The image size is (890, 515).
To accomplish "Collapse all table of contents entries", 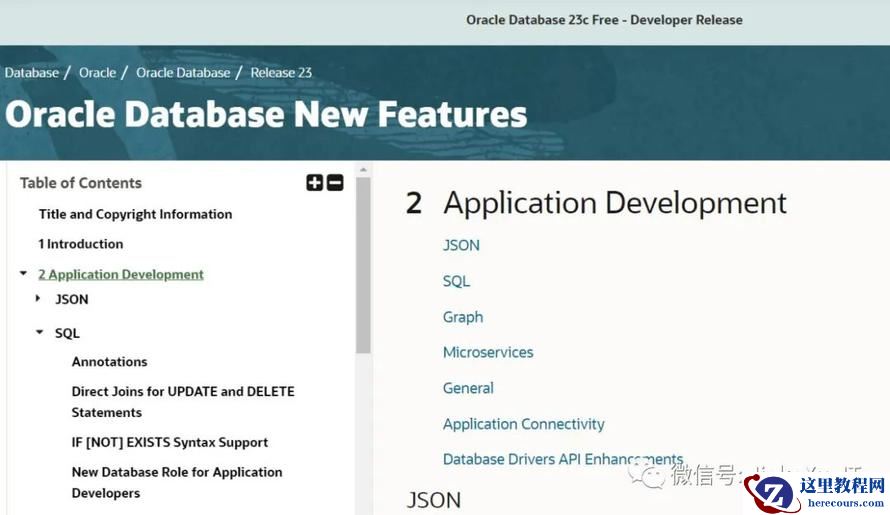I will pyautogui.click(x=335, y=183).
